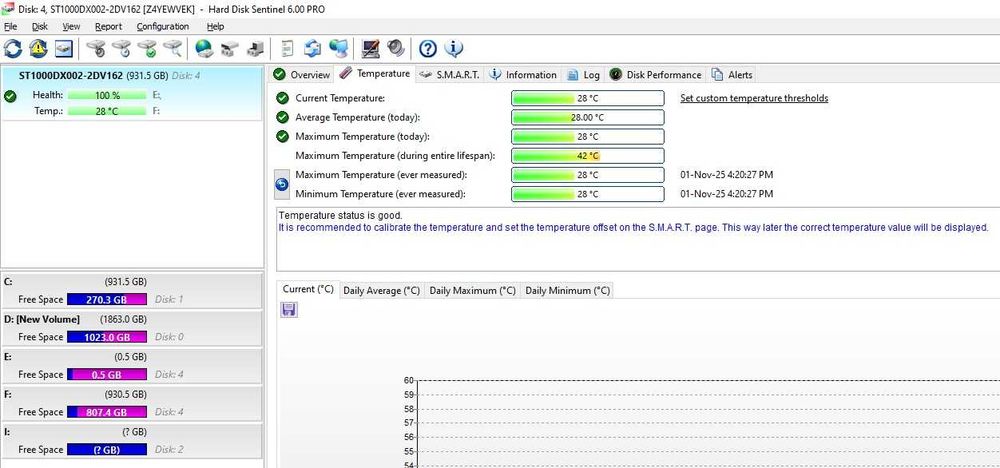Click the report document toolbar icon
Image resolution: width=1000 pixels, height=468 pixels.
point(288,48)
